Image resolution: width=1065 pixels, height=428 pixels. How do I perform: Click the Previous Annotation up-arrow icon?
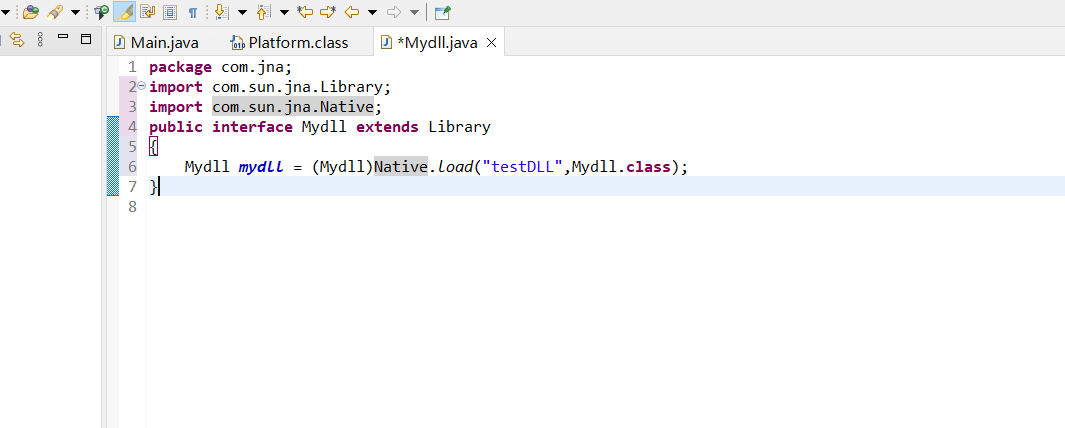click(x=264, y=12)
